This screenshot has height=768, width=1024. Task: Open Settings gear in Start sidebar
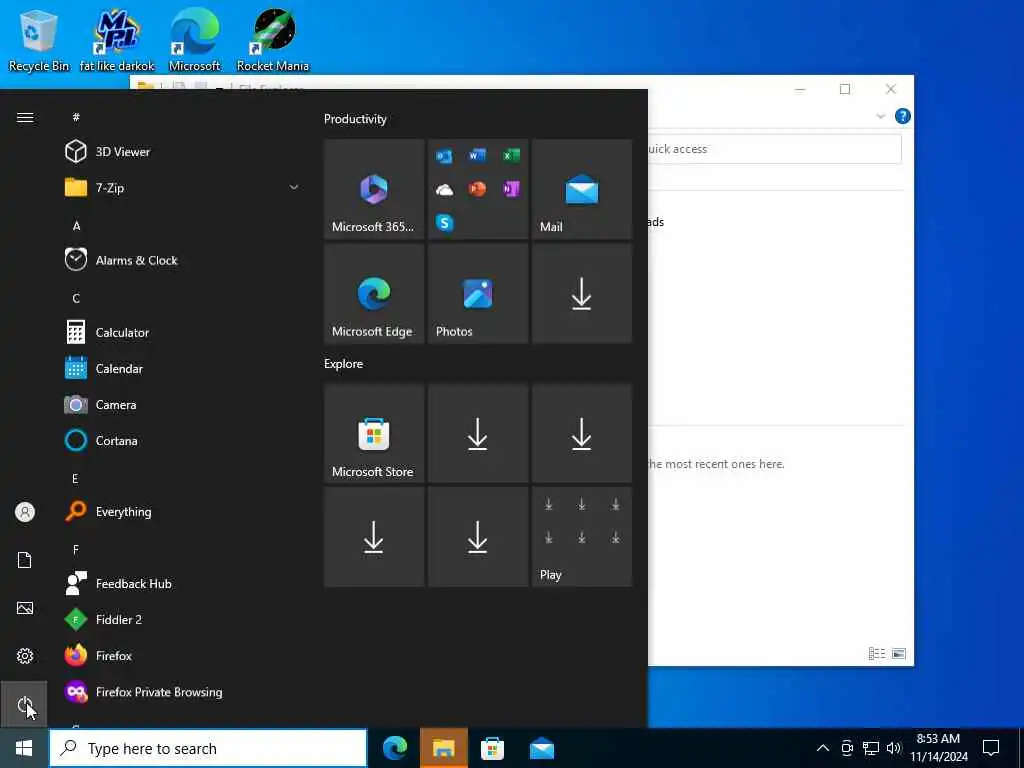pyautogui.click(x=25, y=656)
